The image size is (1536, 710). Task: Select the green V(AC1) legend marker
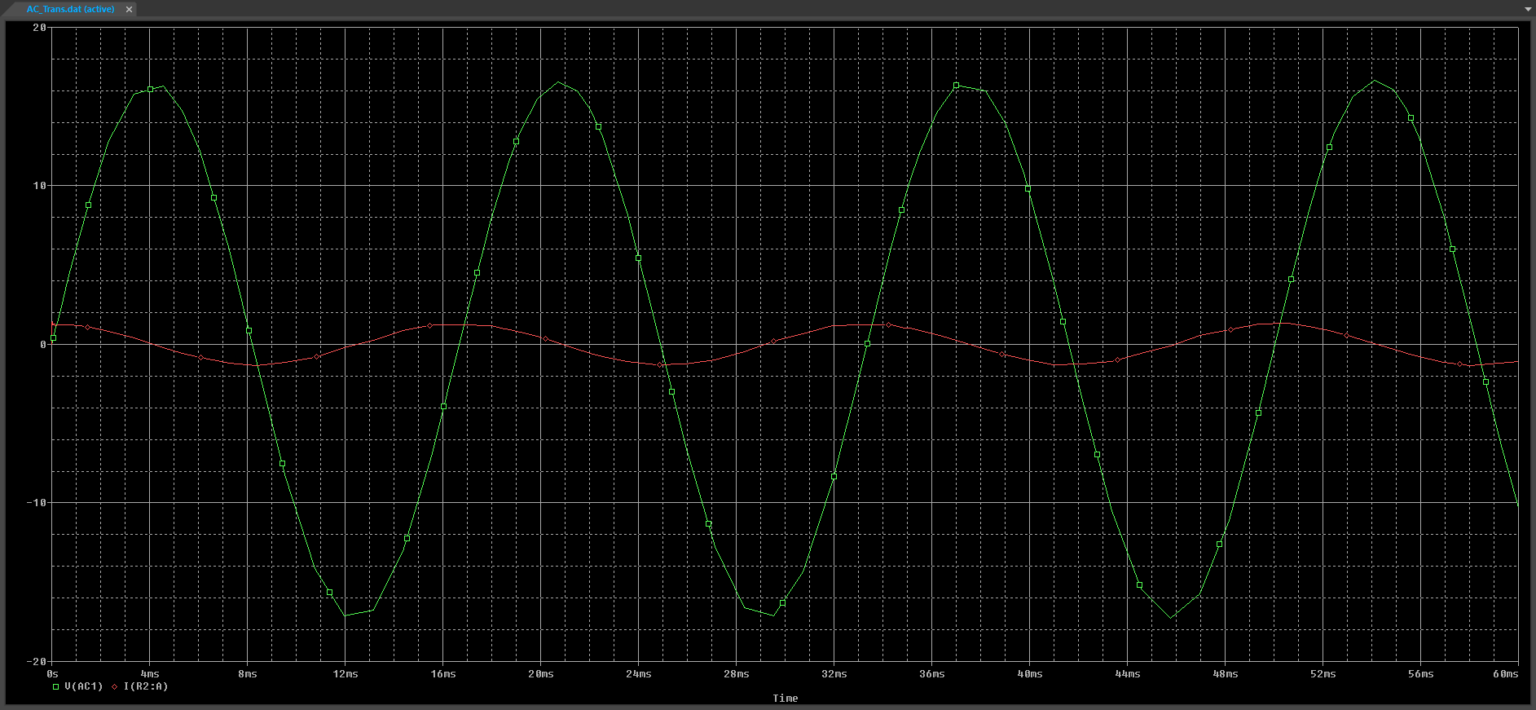pyautogui.click(x=56, y=687)
